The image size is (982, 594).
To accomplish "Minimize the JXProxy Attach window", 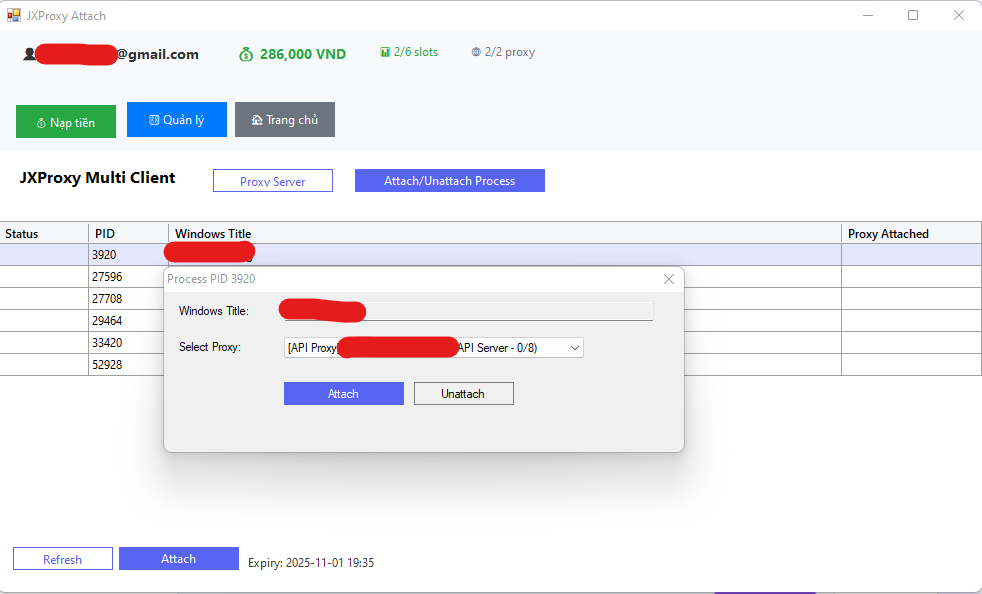I will 868,15.
